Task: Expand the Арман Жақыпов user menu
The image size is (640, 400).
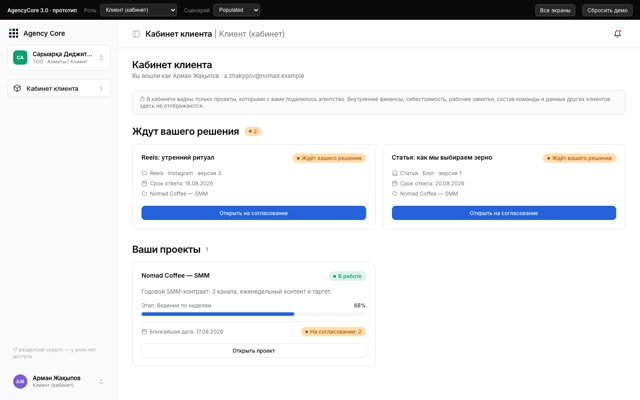Action: tap(59, 381)
